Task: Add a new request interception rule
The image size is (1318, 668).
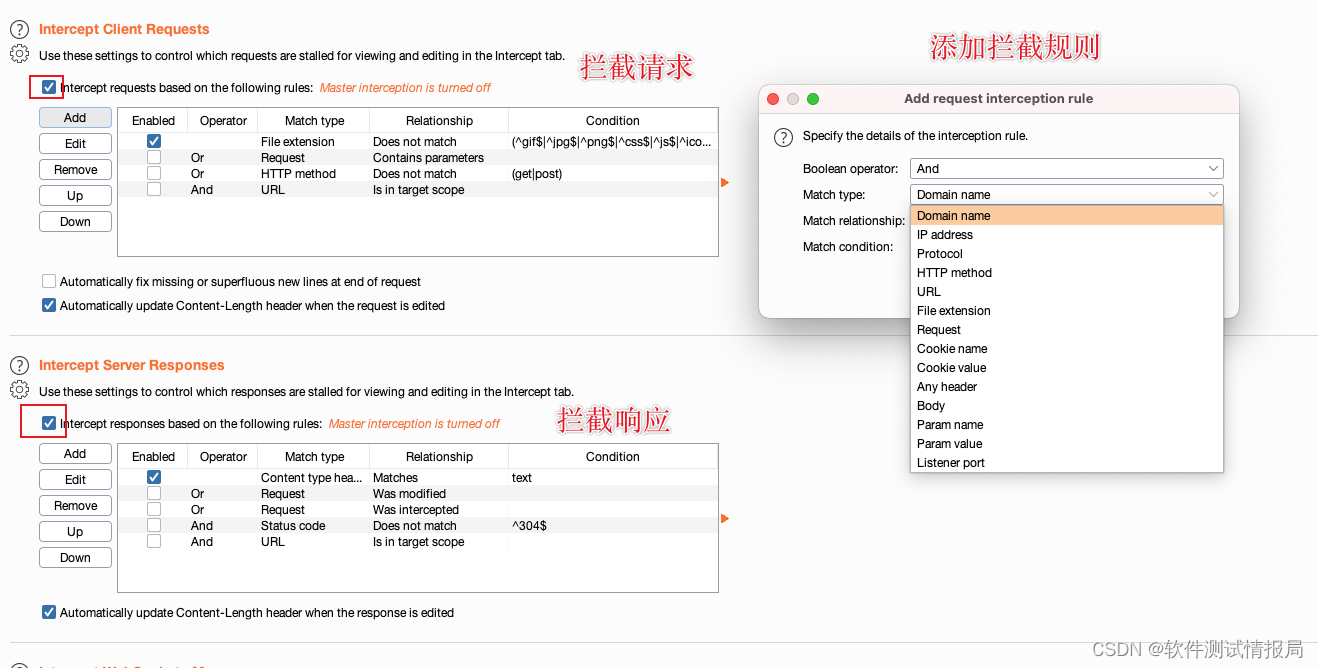Action: [75, 118]
